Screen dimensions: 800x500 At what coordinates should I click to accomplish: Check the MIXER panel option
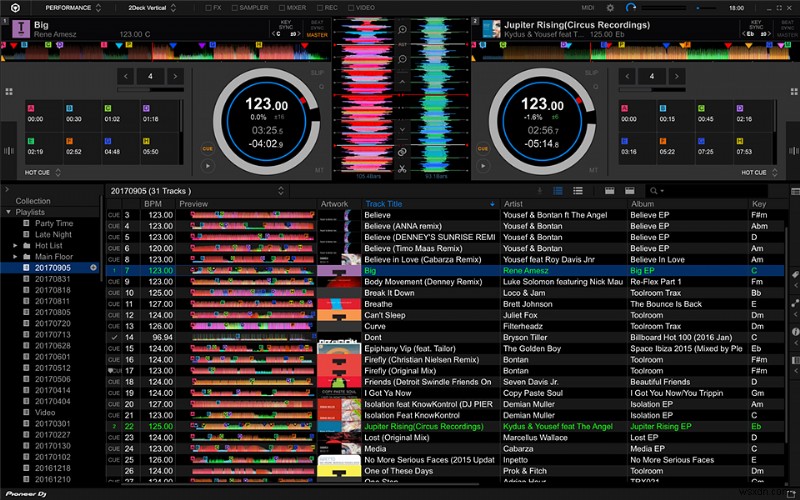(x=282, y=8)
